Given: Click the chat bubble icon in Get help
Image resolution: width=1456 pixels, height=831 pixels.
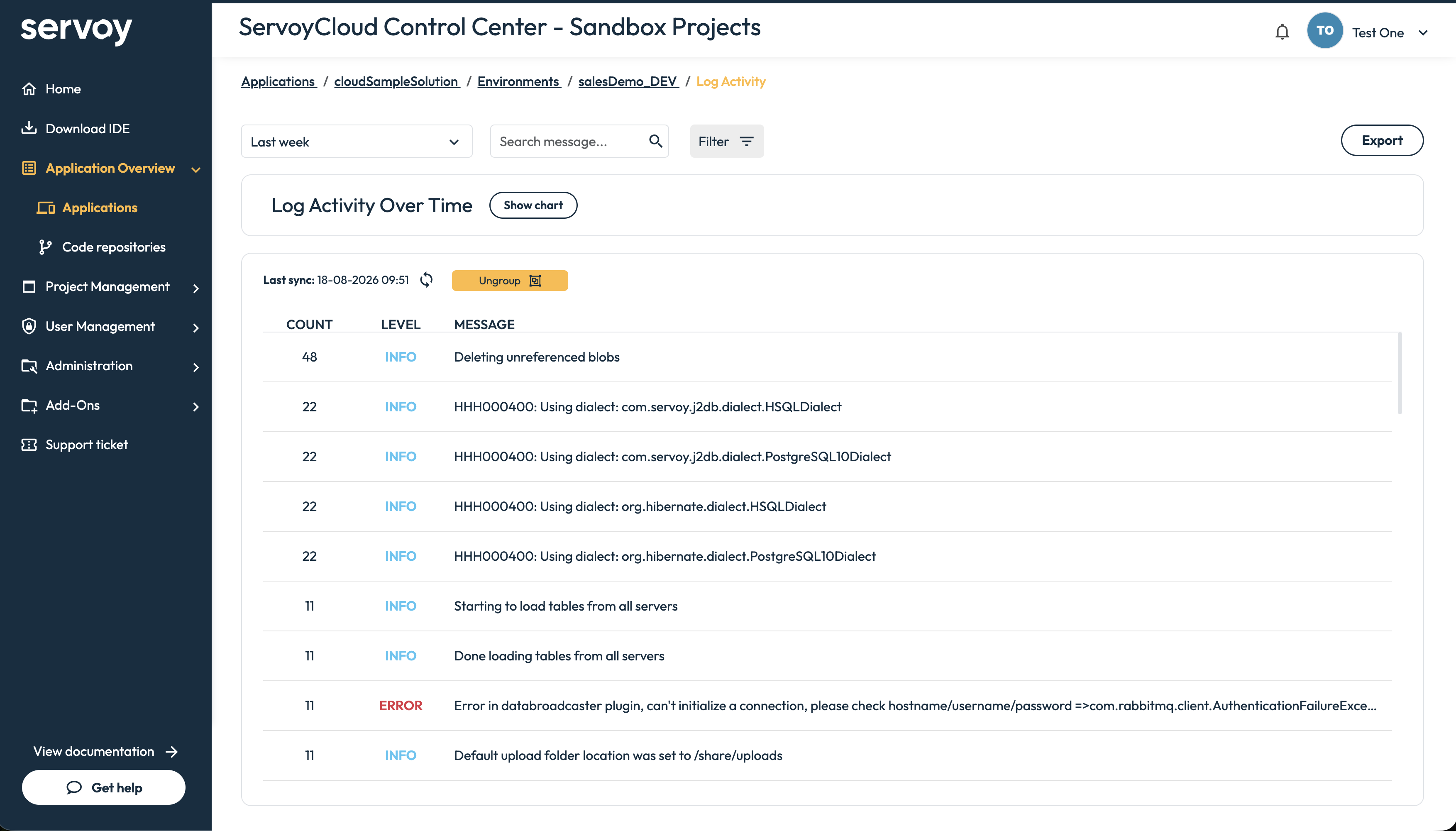Looking at the screenshot, I should pos(74,788).
